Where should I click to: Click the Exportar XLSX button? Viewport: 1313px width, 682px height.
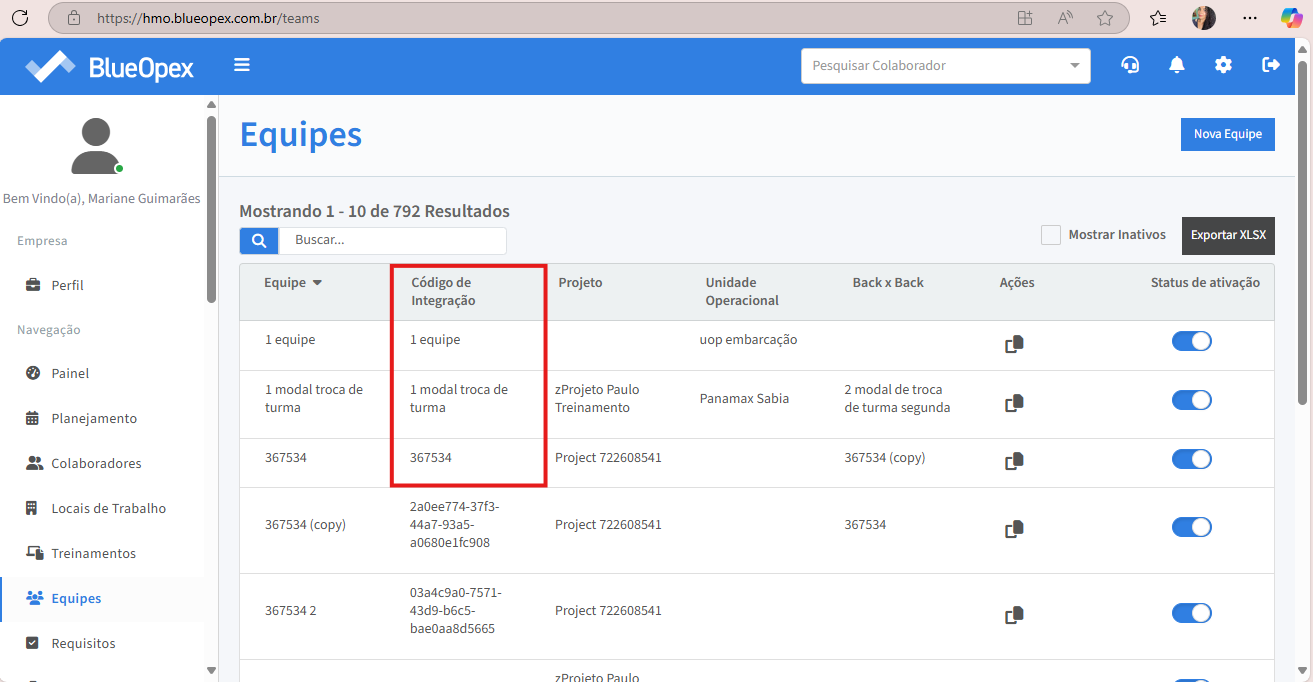[x=1228, y=235]
